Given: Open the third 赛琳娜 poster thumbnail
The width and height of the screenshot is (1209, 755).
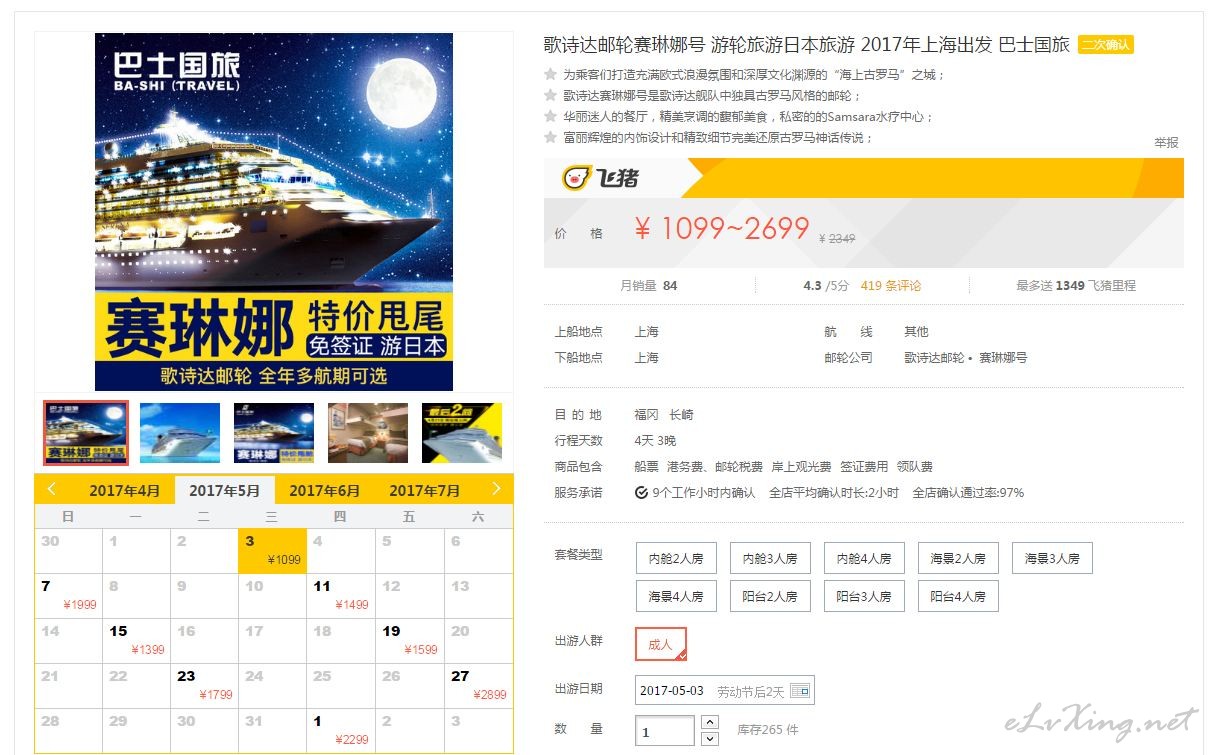Looking at the screenshot, I should pos(274,433).
